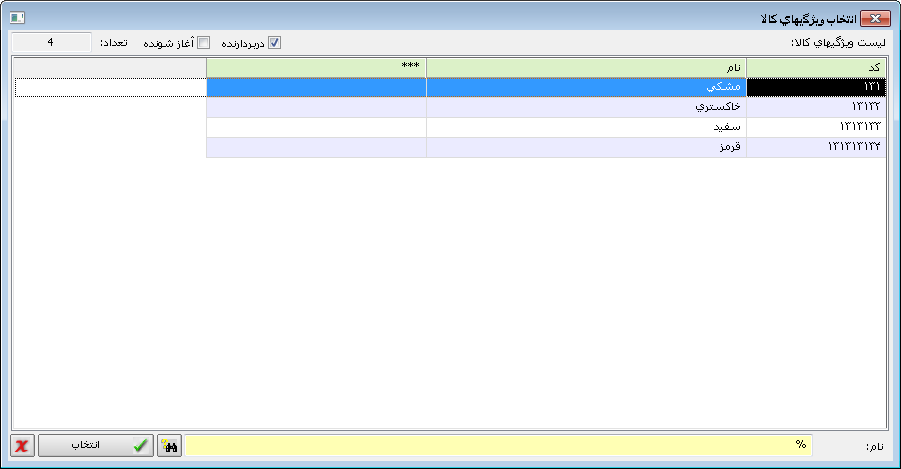The width and height of the screenshot is (901, 469).
Task: Click code cell ۱۲۱۲۱۲۱۲۴
Action: click(815, 147)
